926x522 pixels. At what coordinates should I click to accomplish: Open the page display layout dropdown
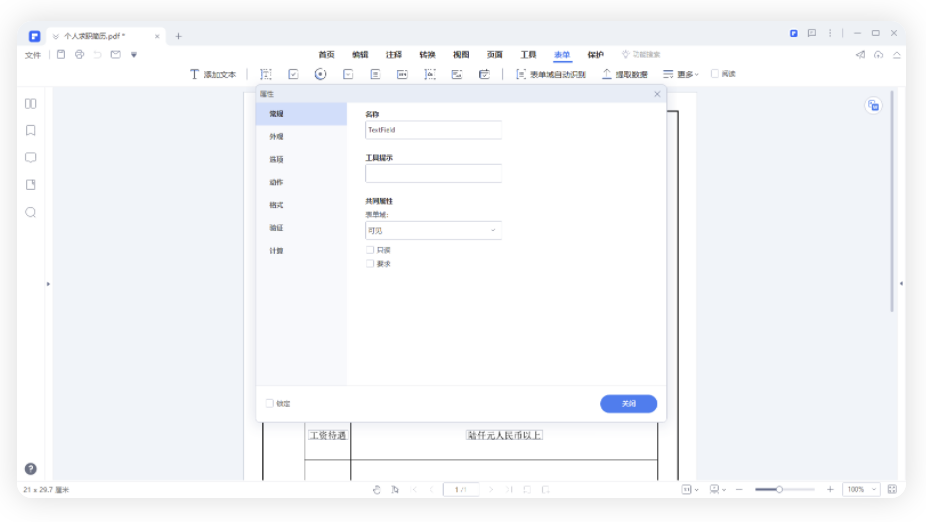pyautogui.click(x=718, y=490)
